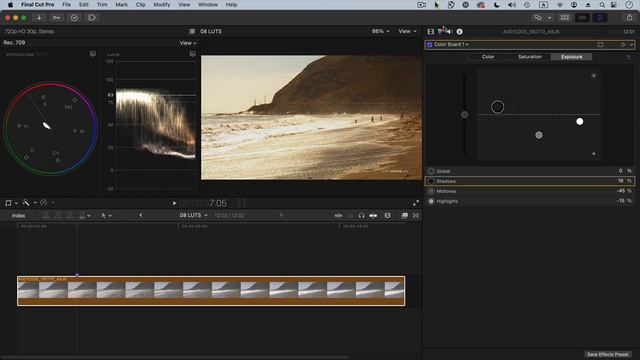Image resolution: width=640 pixels, height=360 pixels.
Task: Toggle solo headphones icon
Action: (361, 216)
